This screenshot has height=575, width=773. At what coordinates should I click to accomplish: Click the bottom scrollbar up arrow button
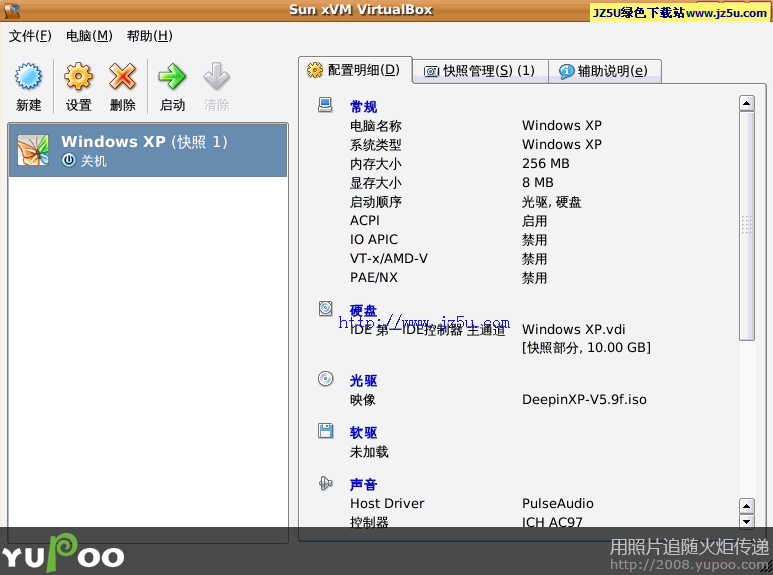pos(746,506)
